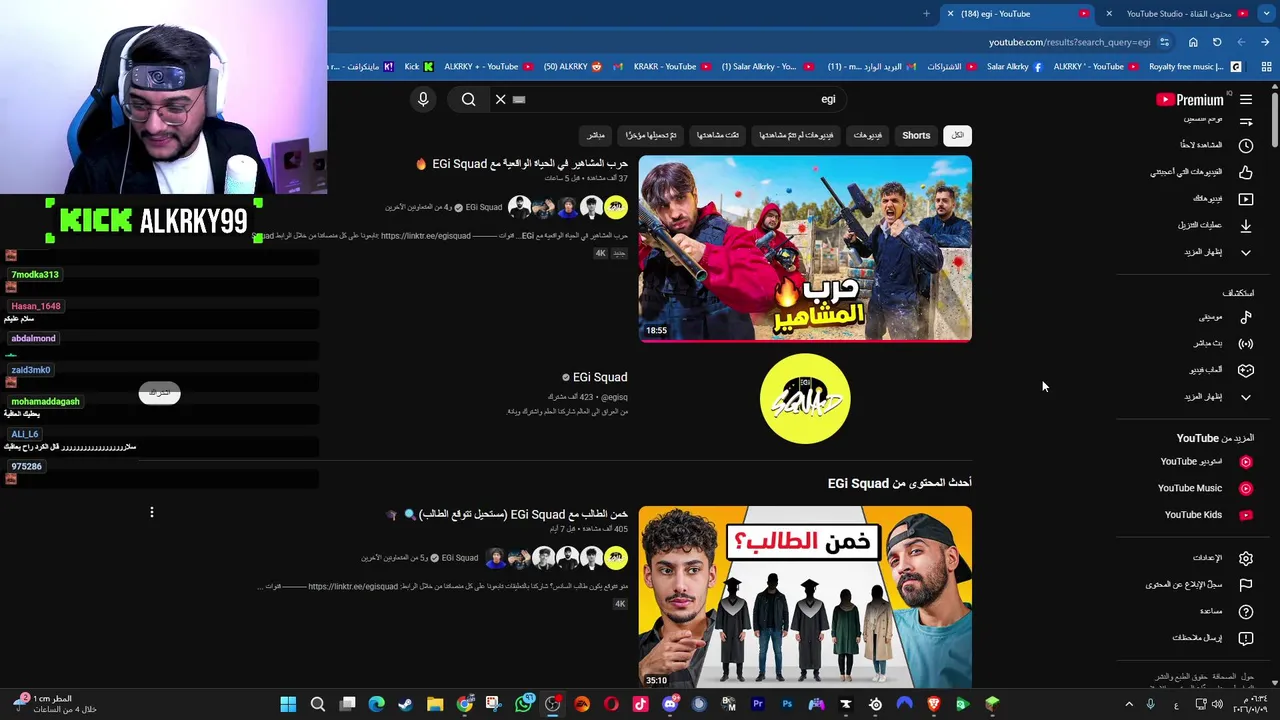Image resolution: width=1280 pixels, height=720 pixels.
Task: Open Liked videos thumbs-up sidebar item
Action: click(1202, 172)
